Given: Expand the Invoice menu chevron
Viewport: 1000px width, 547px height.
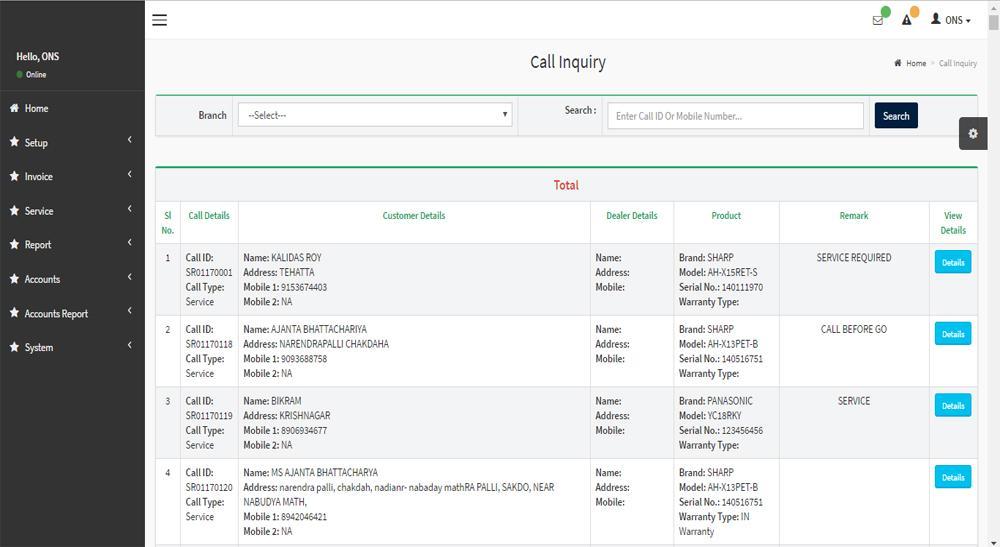Looking at the screenshot, I should [129, 174].
